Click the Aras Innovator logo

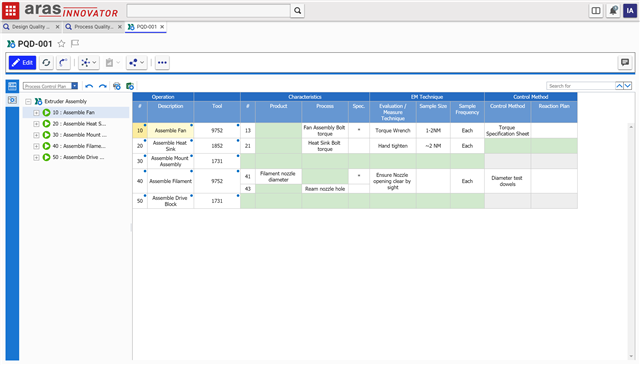point(71,11)
